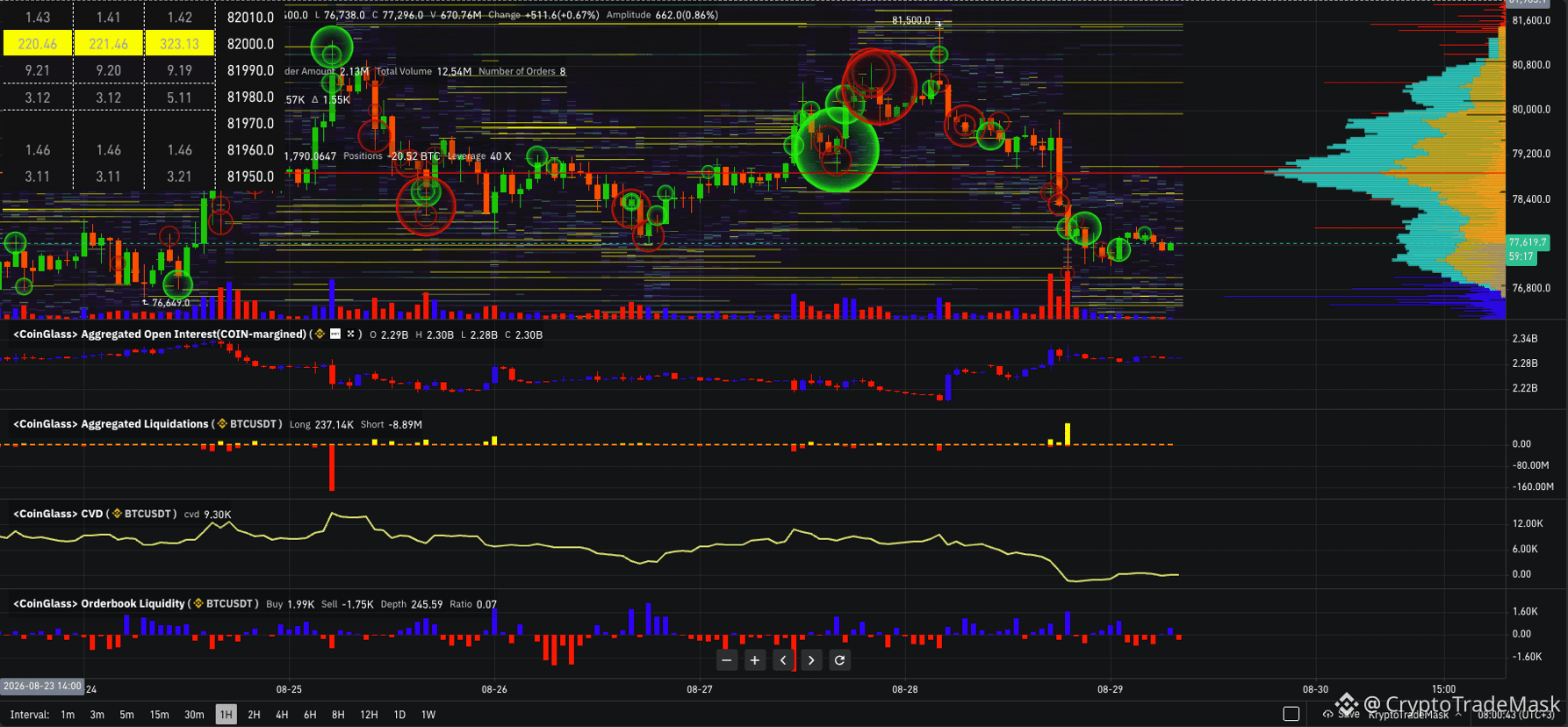The height and width of the screenshot is (727, 1568).
Task: Click the white exchange icon in Open Interest legend
Action: 334,335
